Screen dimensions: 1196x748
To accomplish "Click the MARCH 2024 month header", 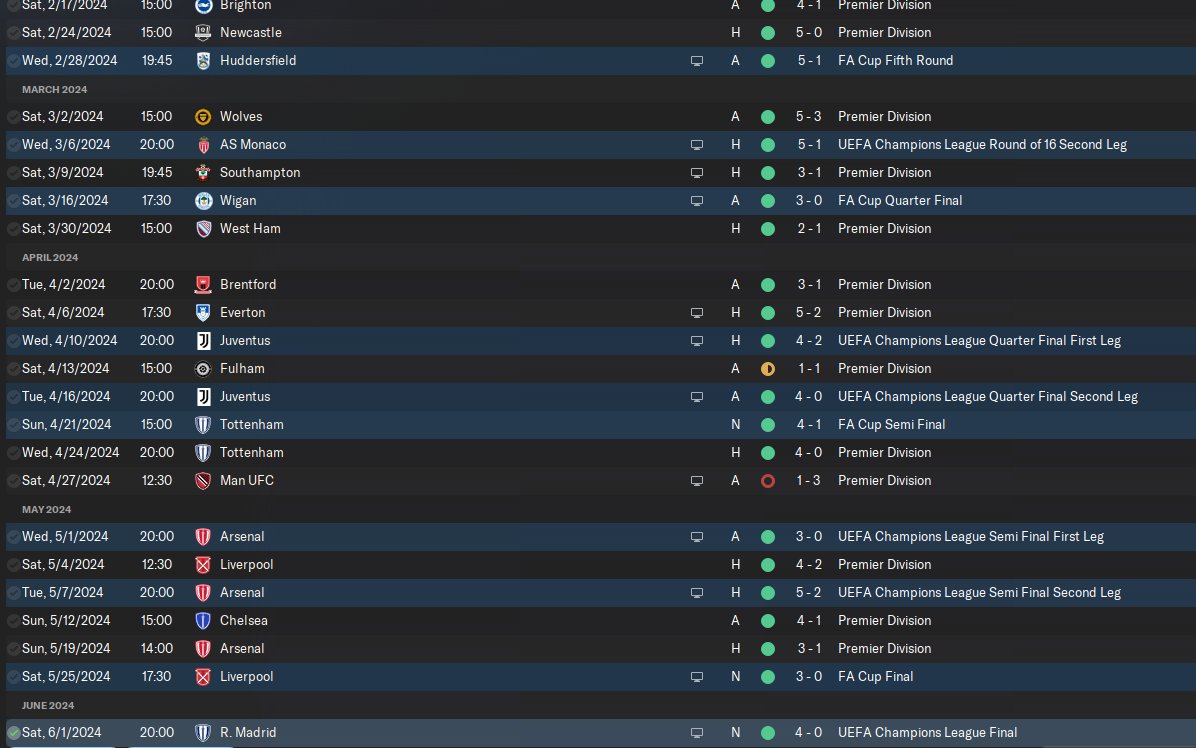I will pos(54,89).
